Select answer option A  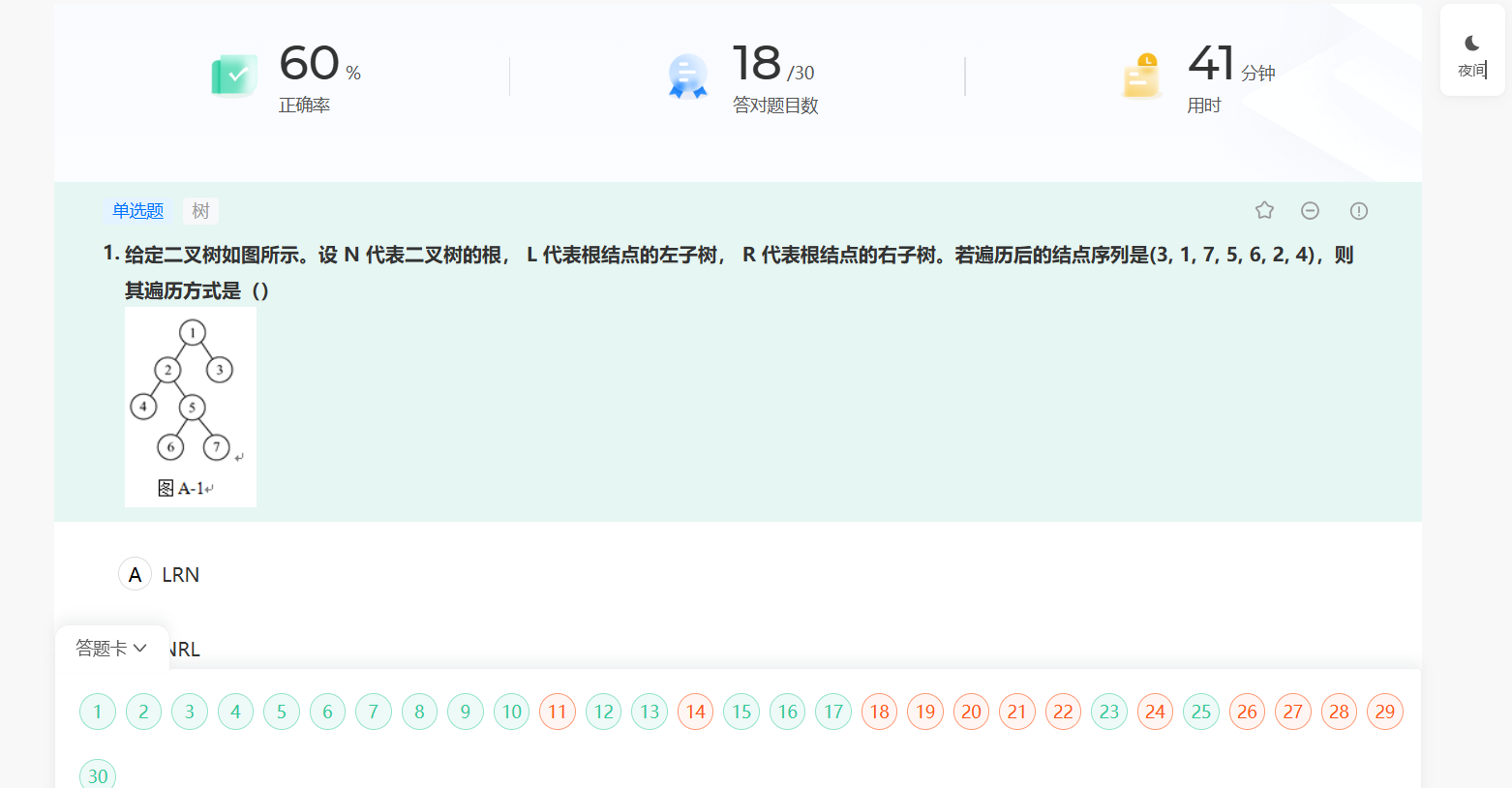(135, 574)
